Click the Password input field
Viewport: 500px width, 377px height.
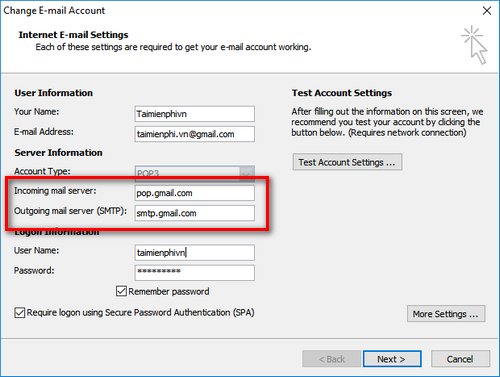[x=195, y=273]
